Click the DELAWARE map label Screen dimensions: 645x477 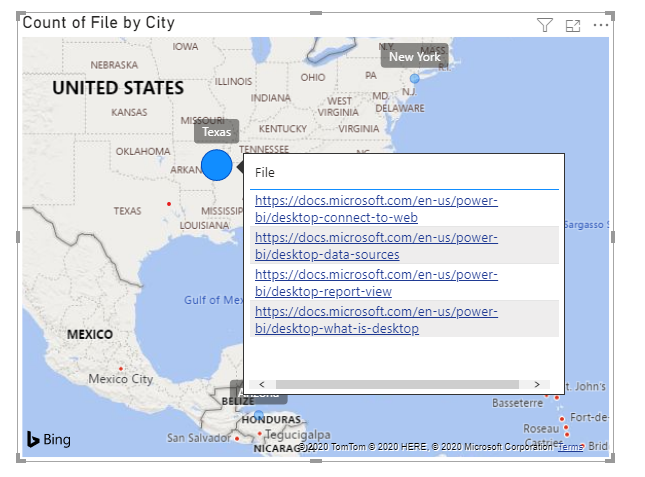click(x=400, y=108)
